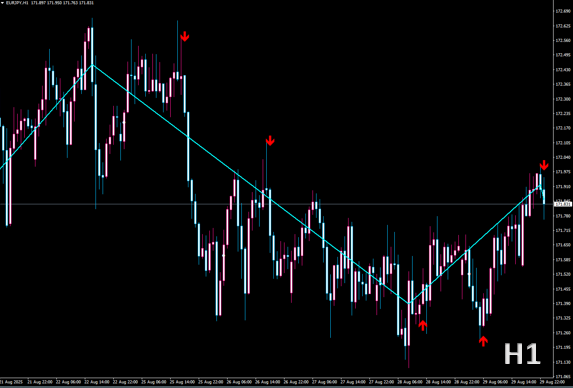
Task: Click the 171.390 price scale label
Action: pos(563,304)
